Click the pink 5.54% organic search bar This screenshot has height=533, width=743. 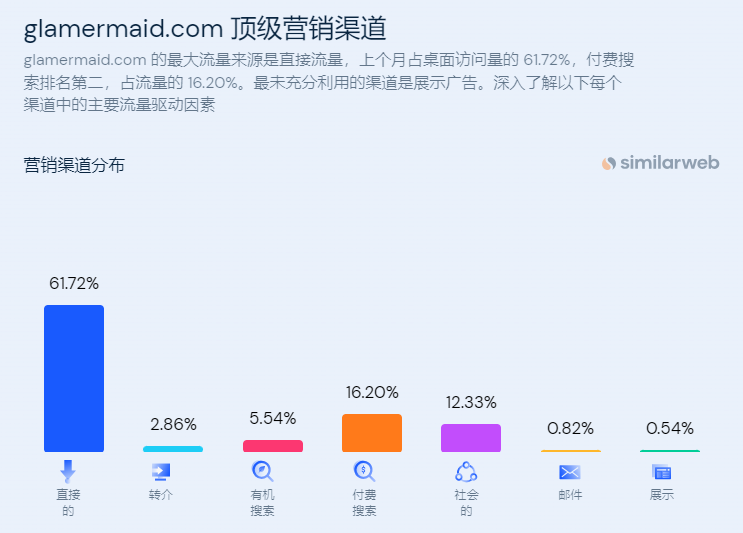point(273,446)
